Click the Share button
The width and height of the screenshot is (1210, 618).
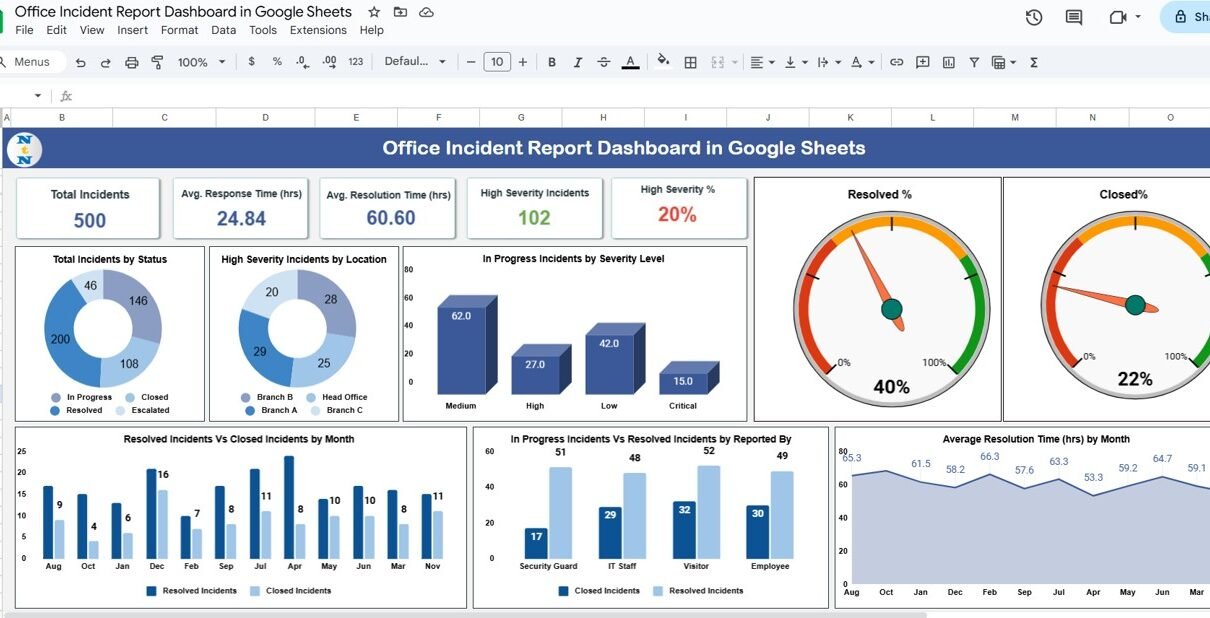[x=1189, y=17]
